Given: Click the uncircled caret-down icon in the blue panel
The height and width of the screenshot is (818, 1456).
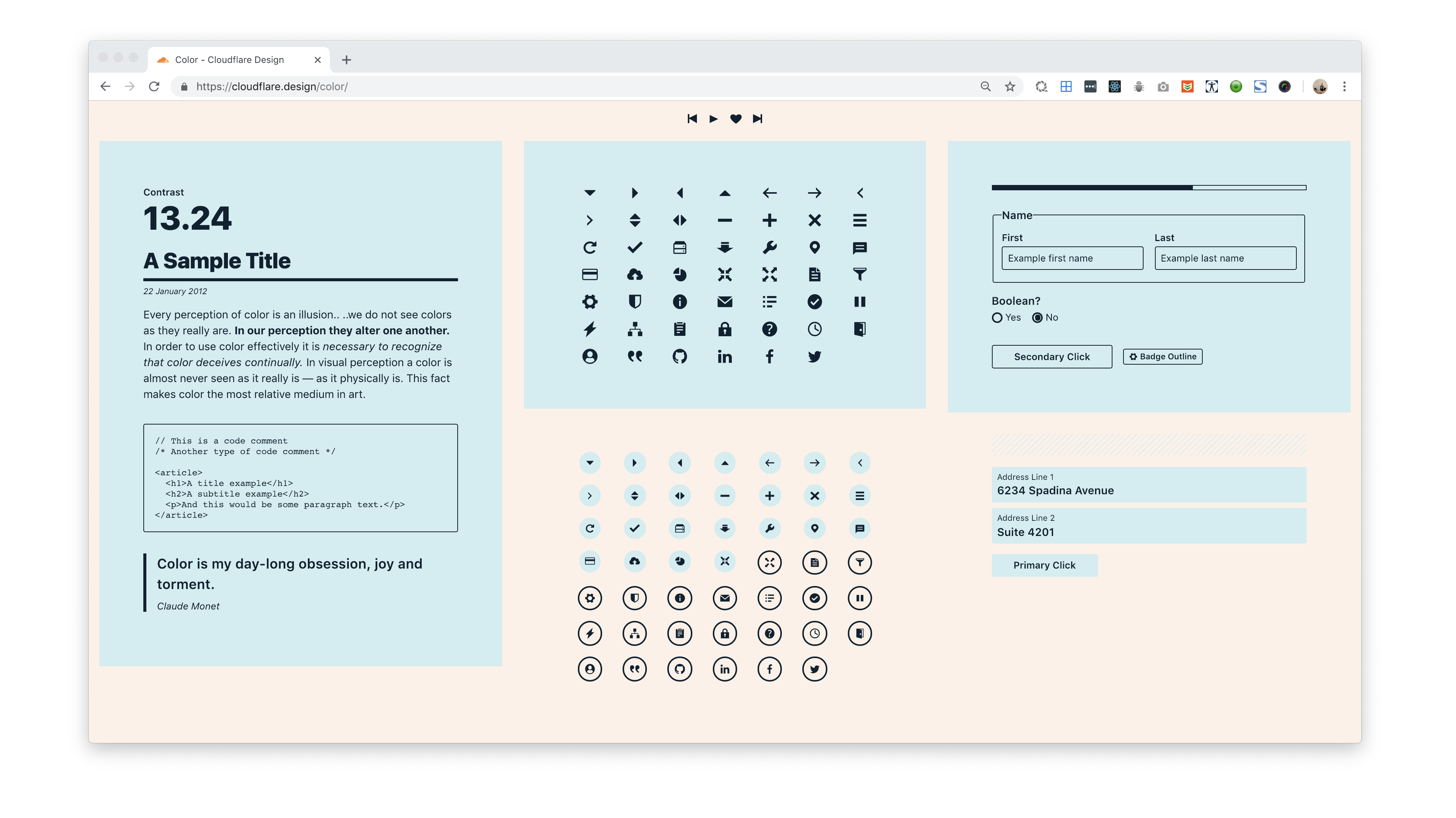Looking at the screenshot, I should coord(590,193).
